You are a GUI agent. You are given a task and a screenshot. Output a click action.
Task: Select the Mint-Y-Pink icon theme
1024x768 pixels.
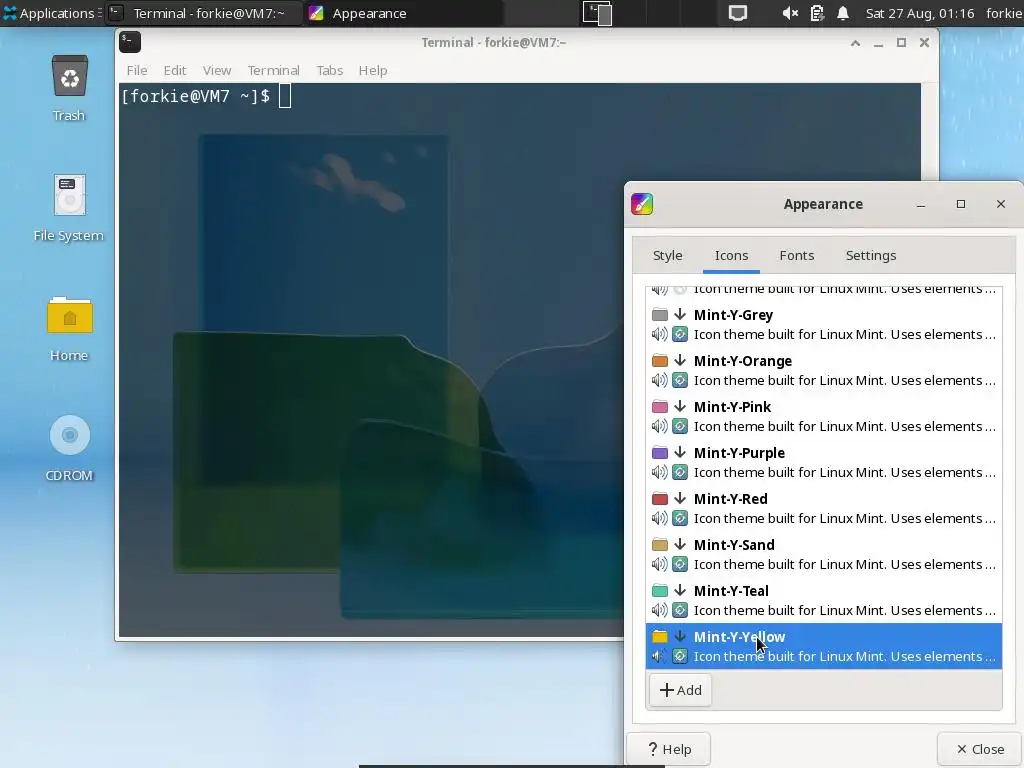pos(824,416)
